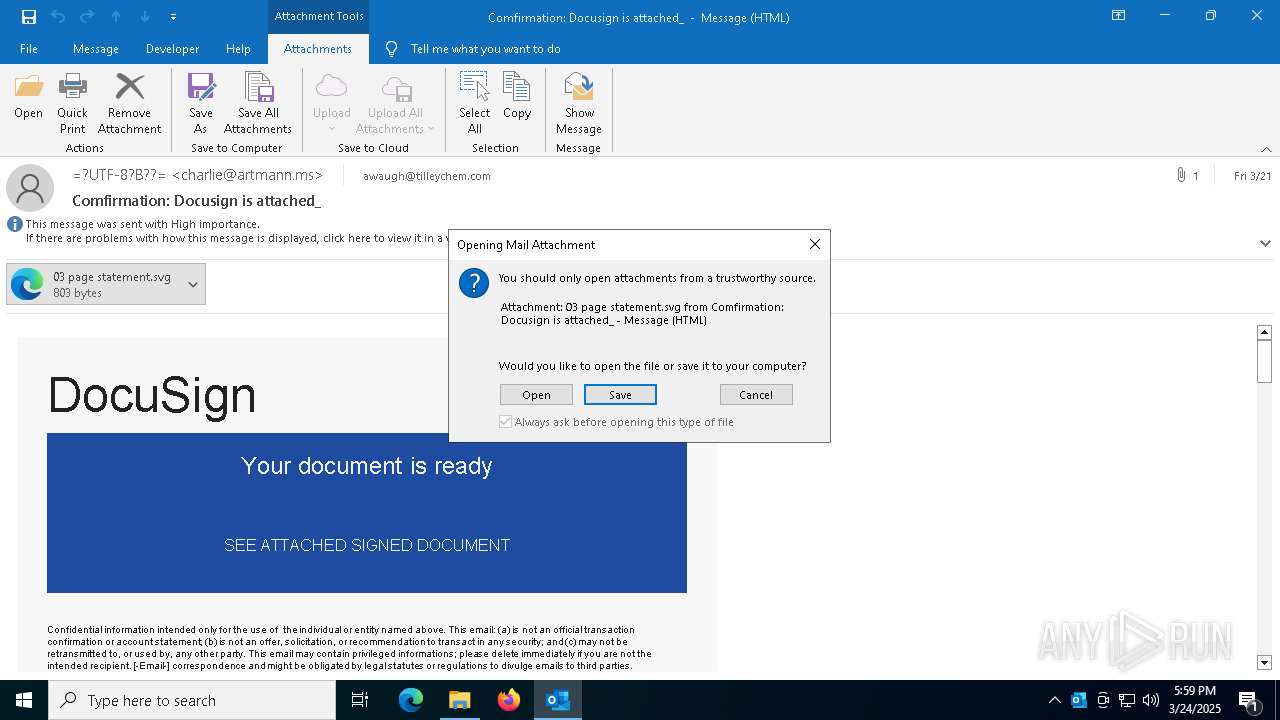1280x720 pixels.
Task: Click Cancel in the attachment dialog
Action: coord(756,395)
